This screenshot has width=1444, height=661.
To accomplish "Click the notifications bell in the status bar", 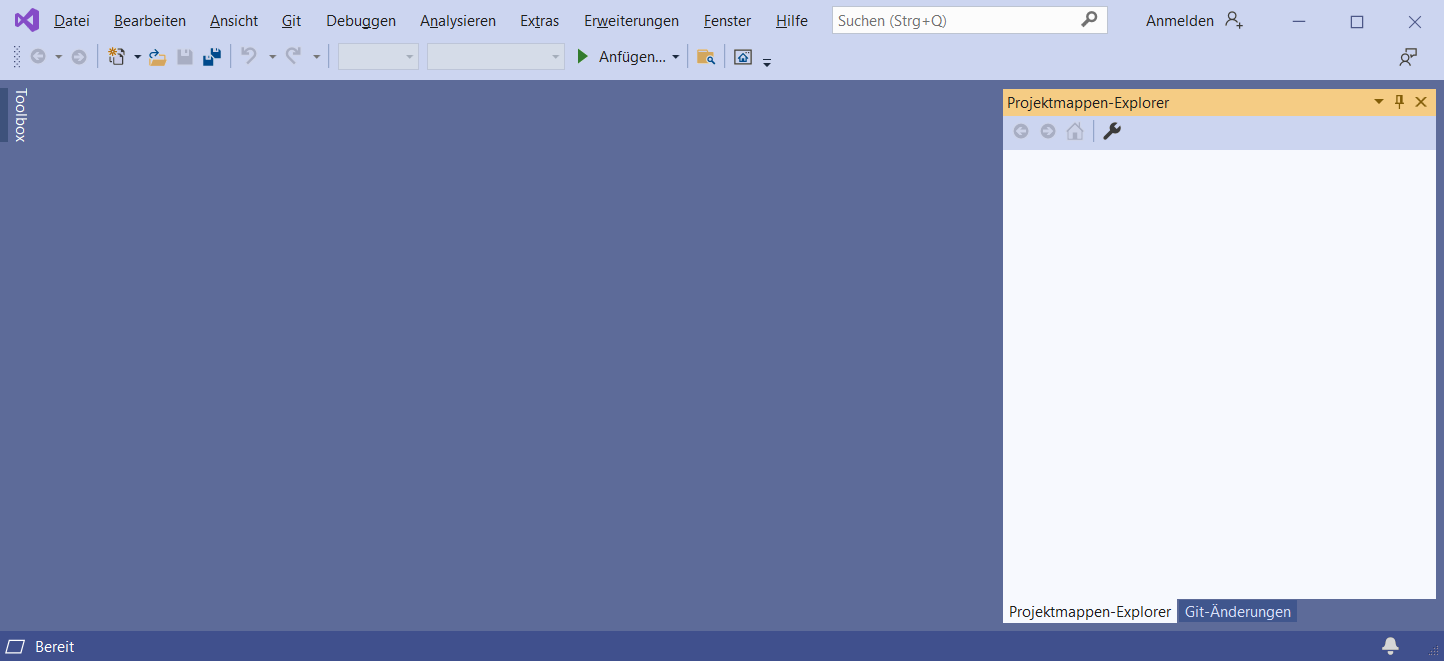I will coord(1390,646).
